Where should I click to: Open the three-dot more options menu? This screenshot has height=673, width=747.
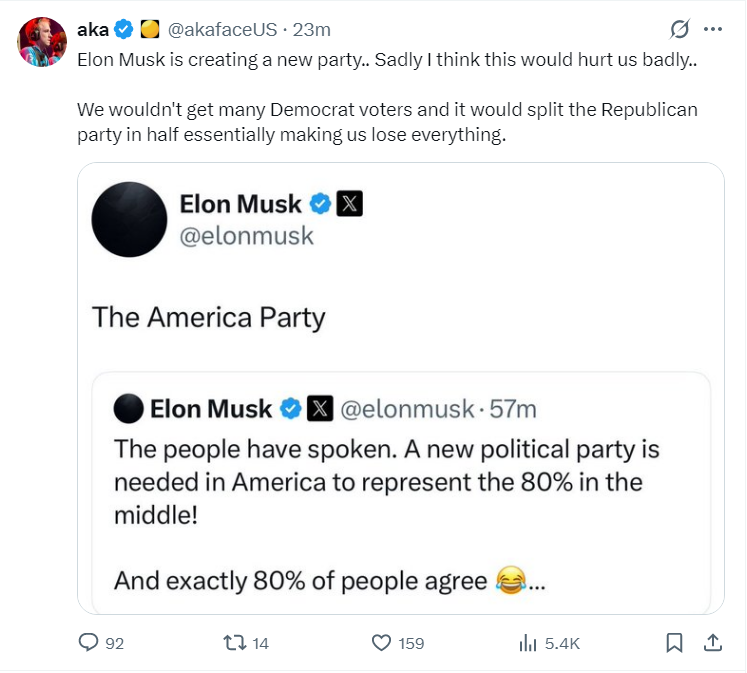(x=713, y=30)
